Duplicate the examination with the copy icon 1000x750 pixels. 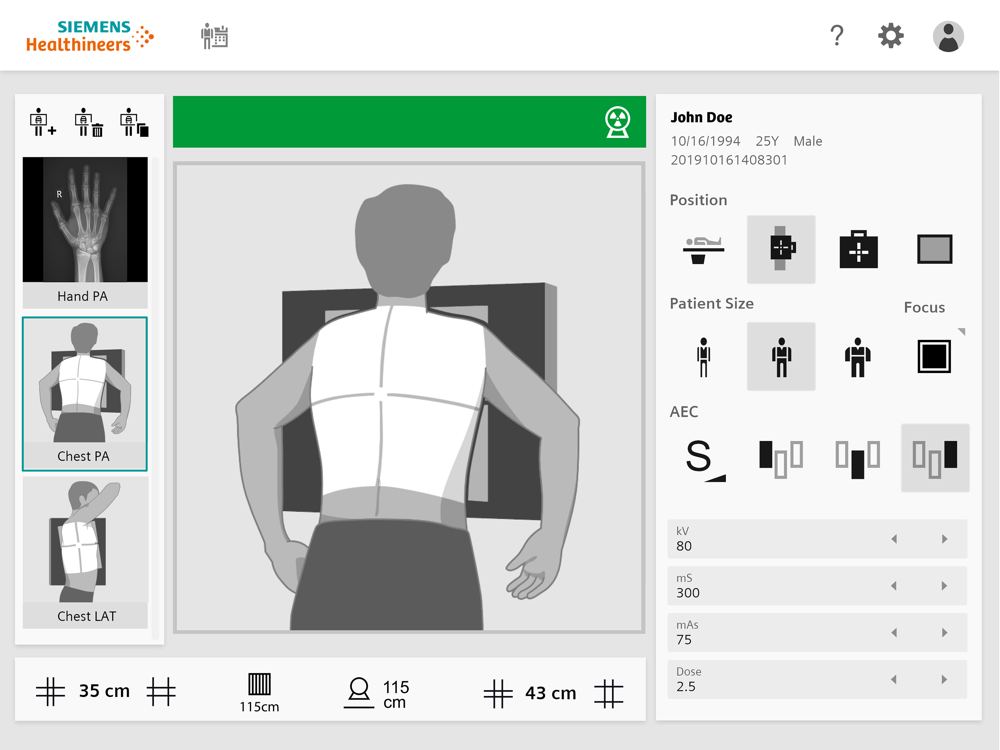click(x=135, y=122)
